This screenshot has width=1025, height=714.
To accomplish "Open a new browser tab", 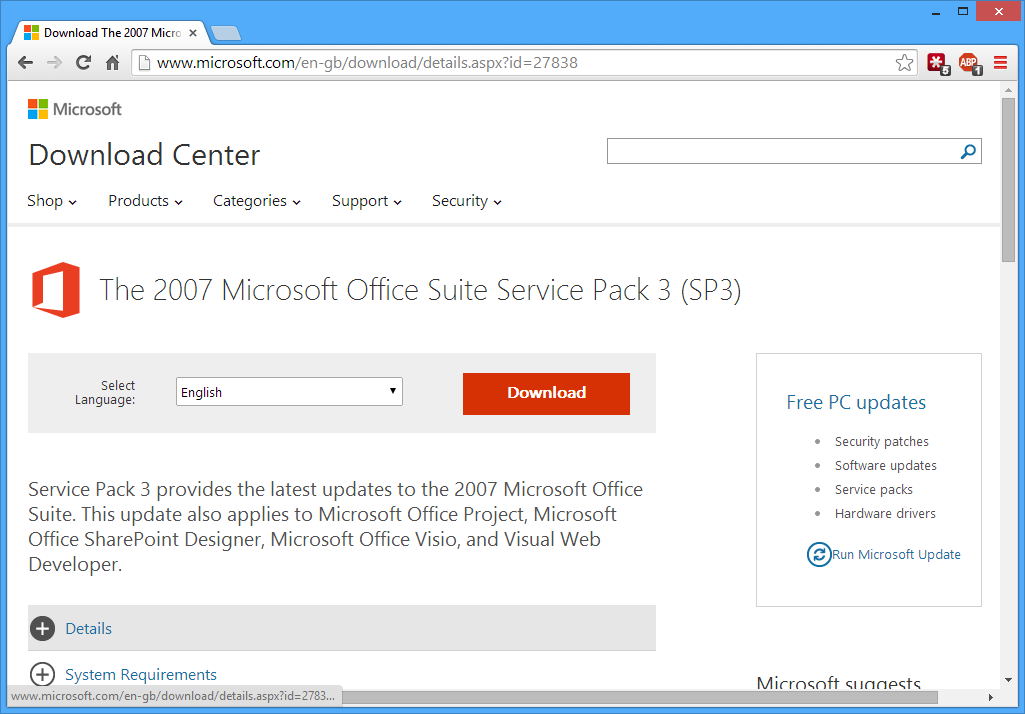I will [226, 33].
